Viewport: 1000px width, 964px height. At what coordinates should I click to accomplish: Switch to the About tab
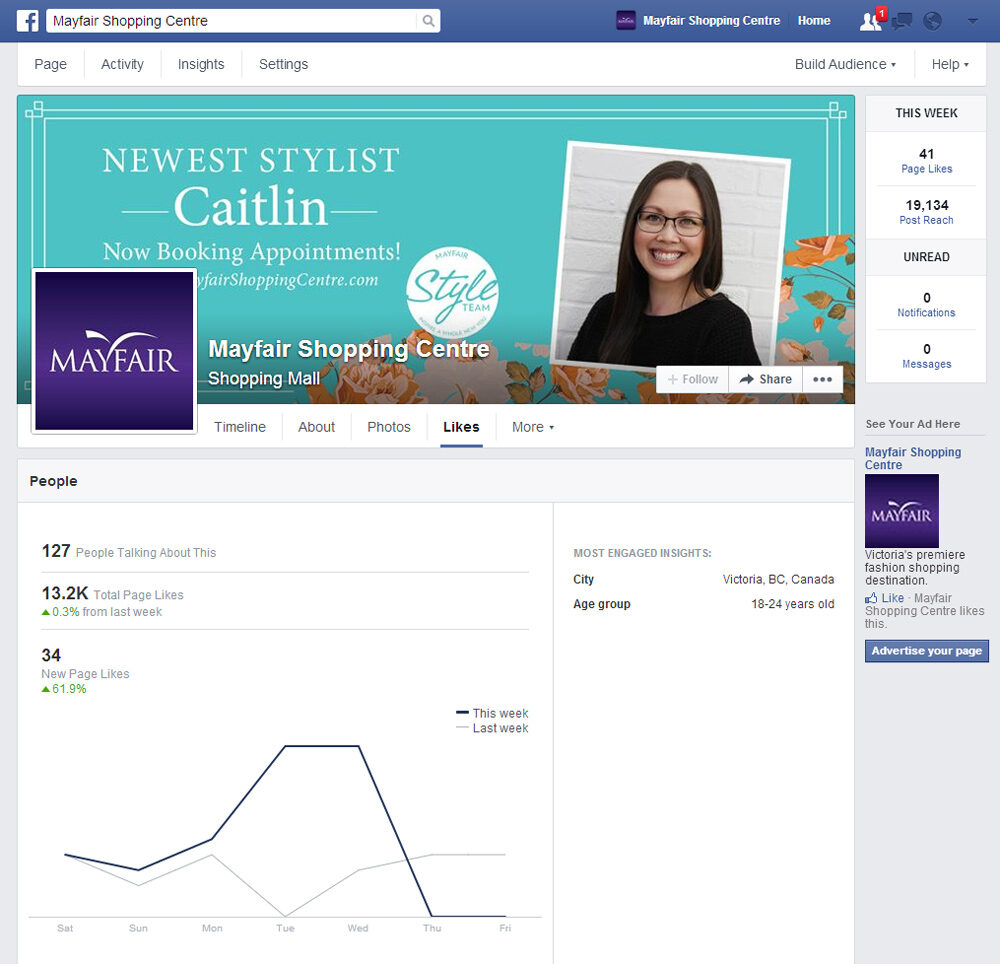pos(316,427)
